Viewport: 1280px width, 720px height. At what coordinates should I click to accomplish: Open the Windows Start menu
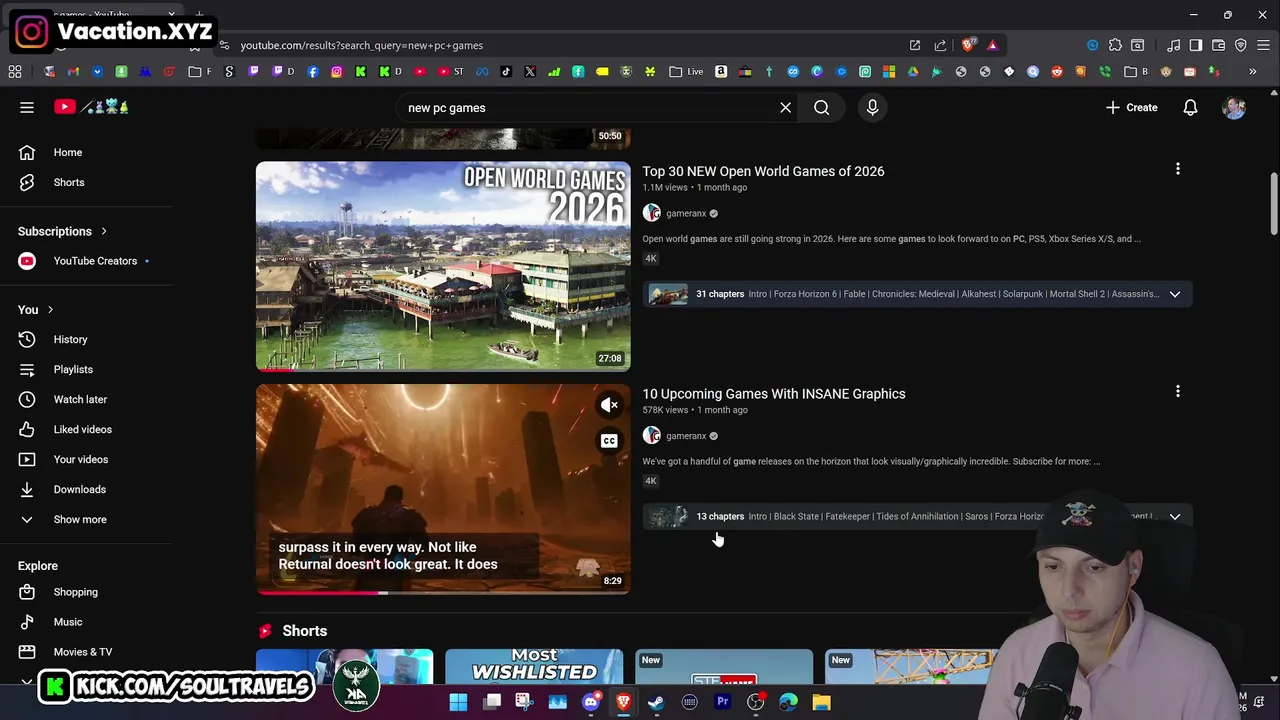tap(458, 702)
